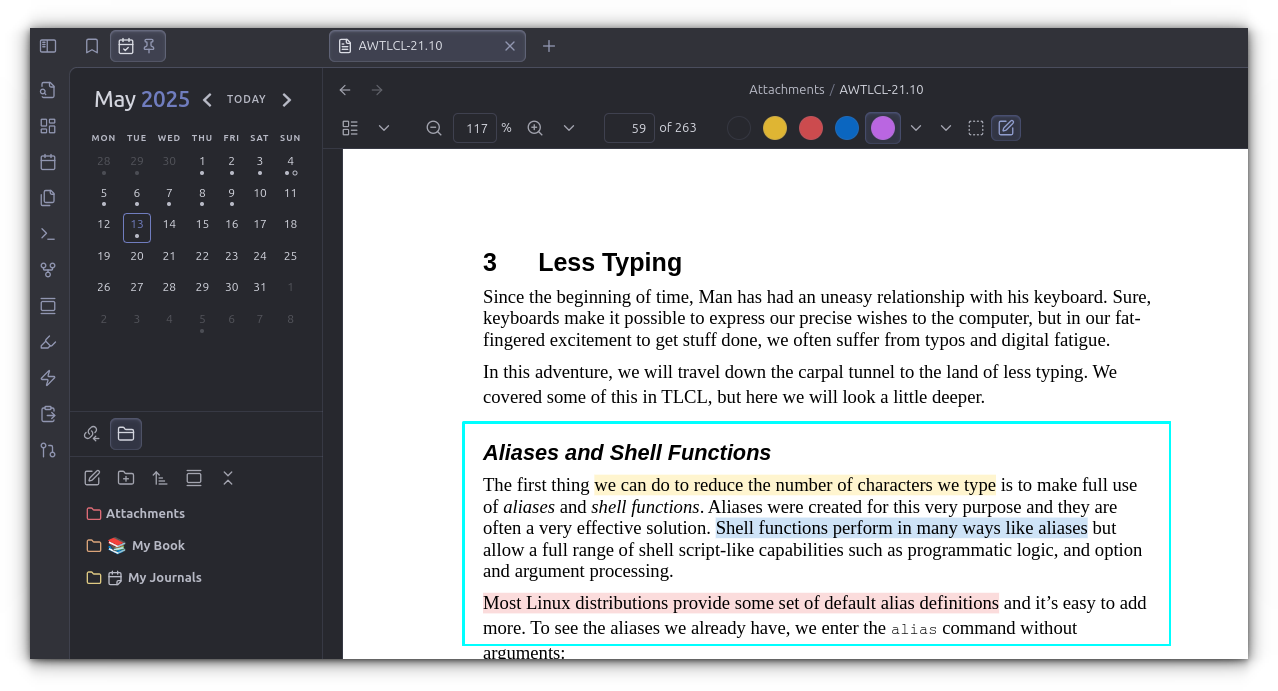This screenshot has width=1278, height=691.
Task: Open the zoom level dropdown
Action: coord(569,128)
